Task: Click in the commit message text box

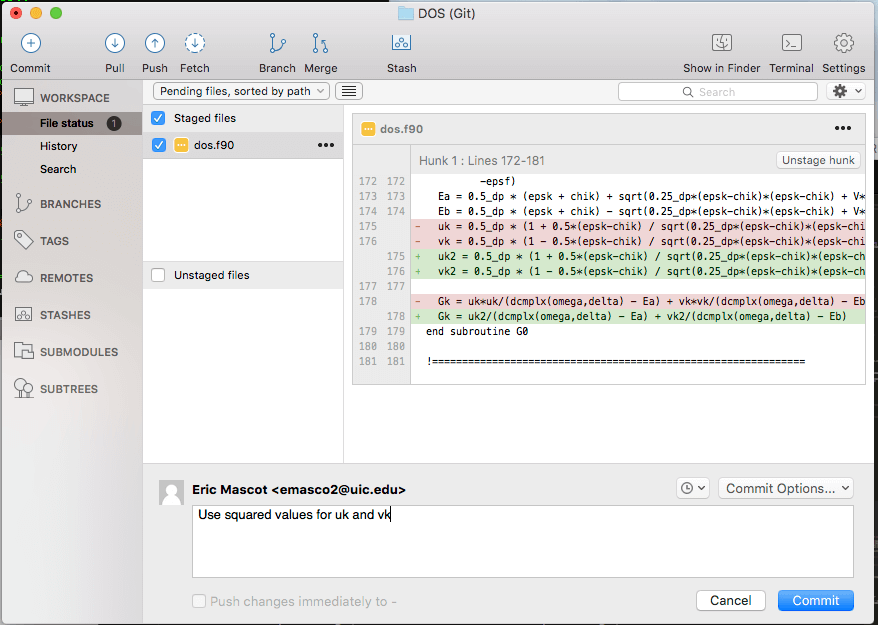Action: coord(522,541)
